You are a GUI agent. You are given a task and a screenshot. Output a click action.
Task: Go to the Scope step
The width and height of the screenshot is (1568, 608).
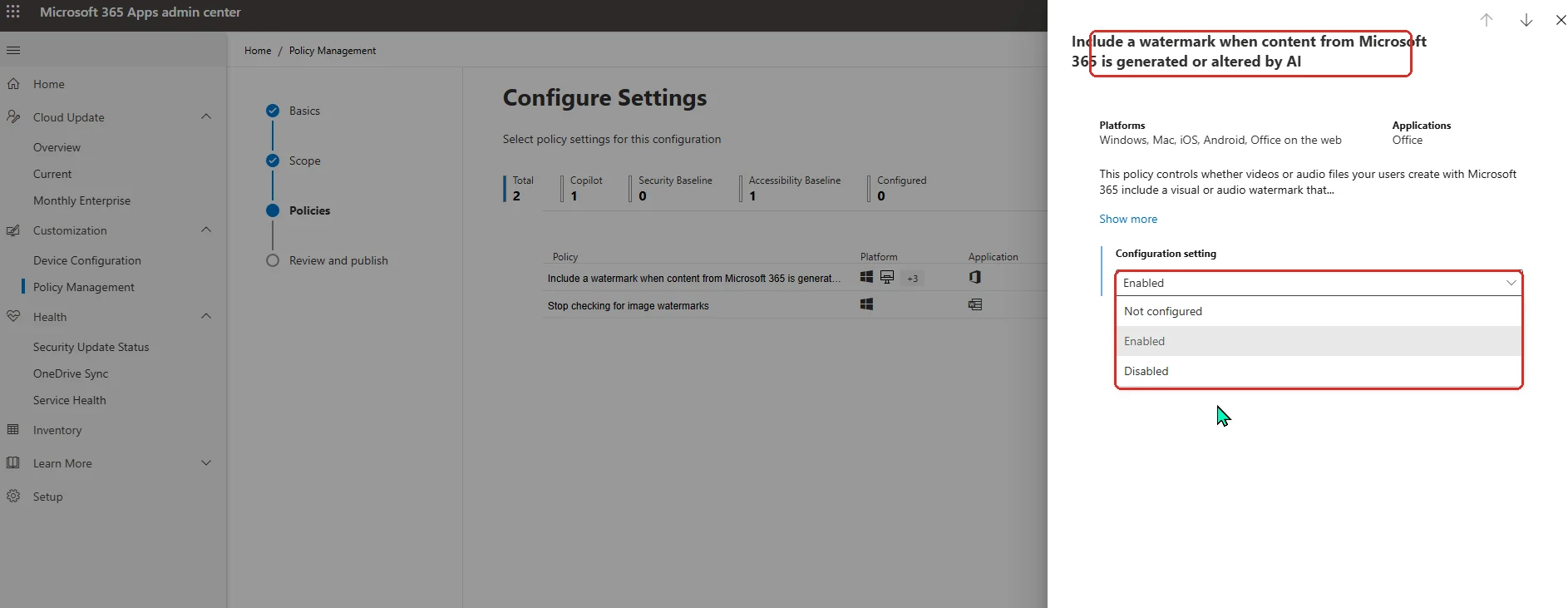(x=304, y=161)
